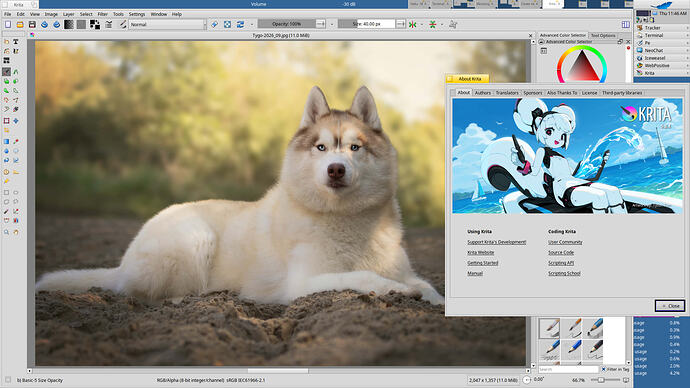Select the Crop tool
The width and height of the screenshot is (690, 388).
click(6, 130)
